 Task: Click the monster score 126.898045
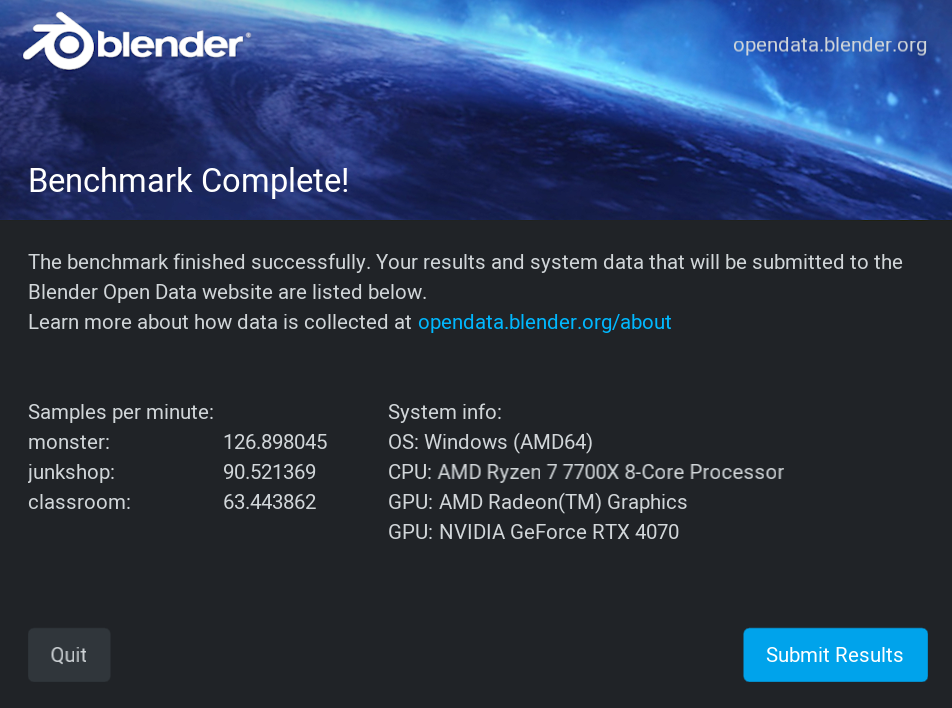(x=275, y=442)
